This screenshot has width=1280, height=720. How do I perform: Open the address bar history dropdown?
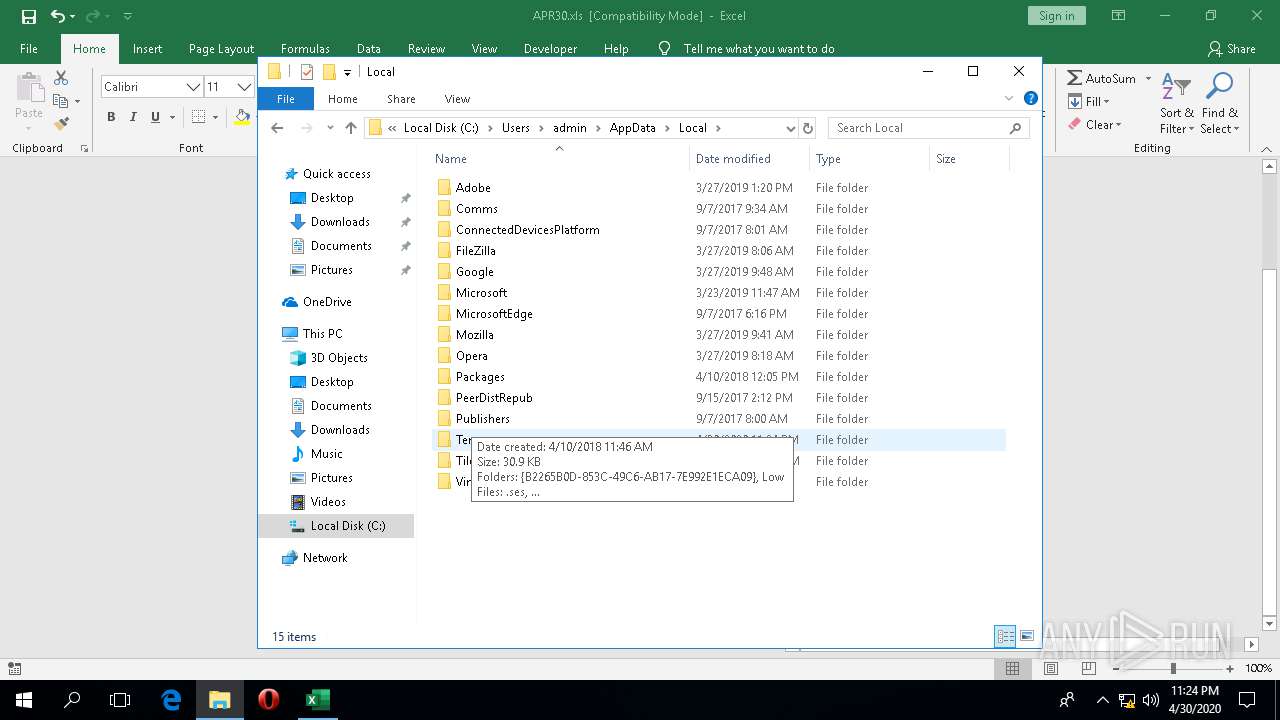(x=790, y=128)
